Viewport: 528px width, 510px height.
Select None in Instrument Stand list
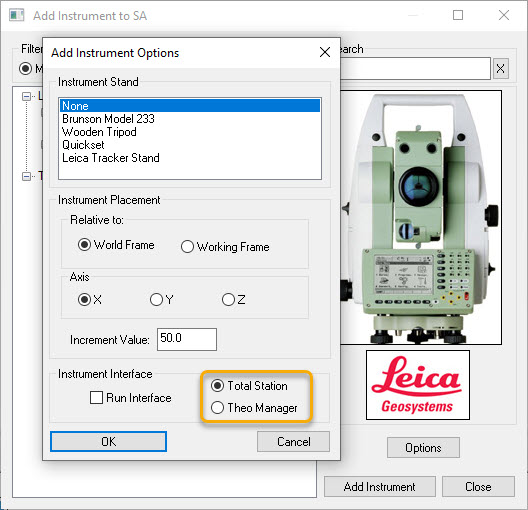[x=190, y=106]
